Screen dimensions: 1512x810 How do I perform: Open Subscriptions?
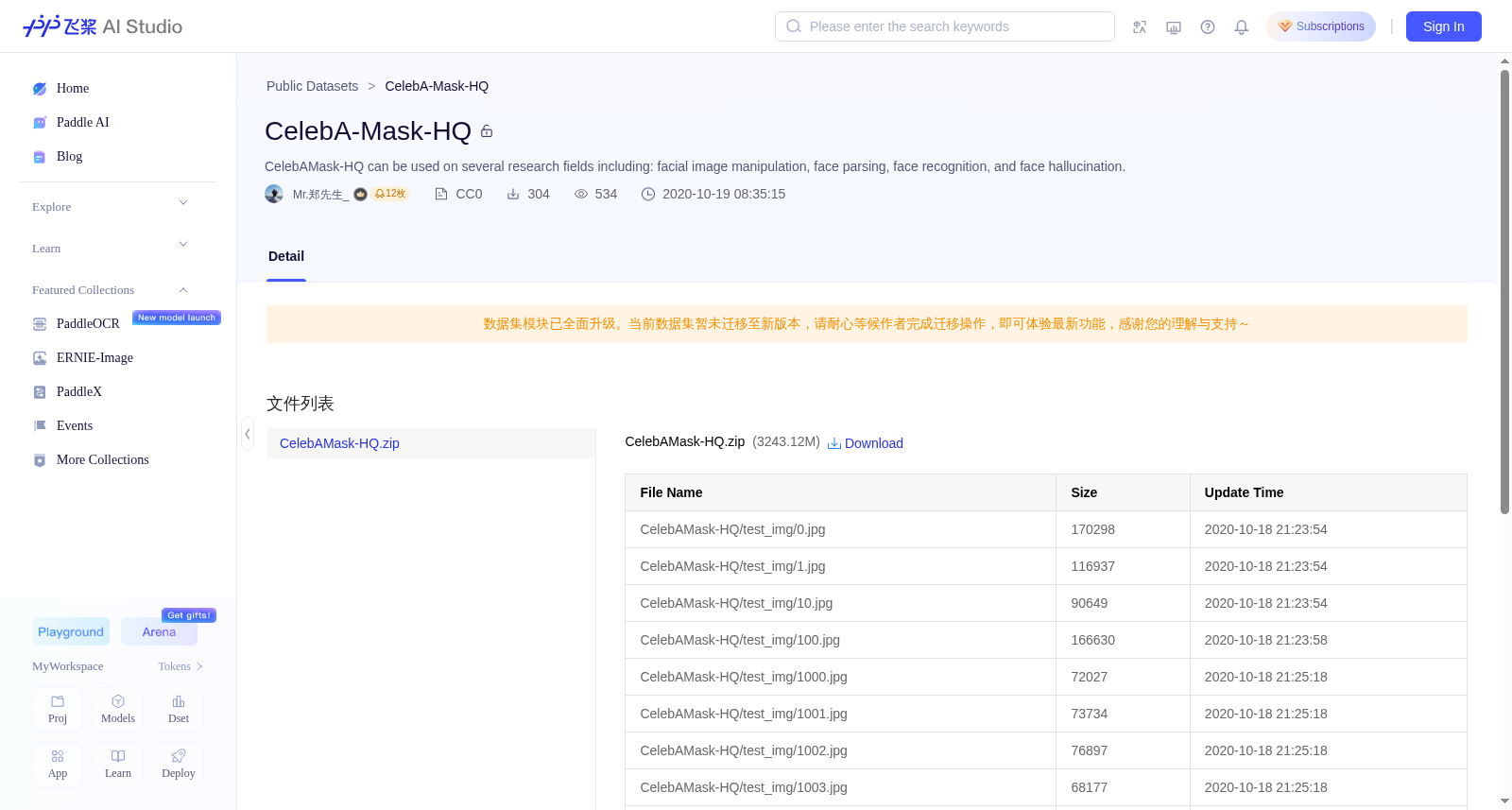point(1321,26)
